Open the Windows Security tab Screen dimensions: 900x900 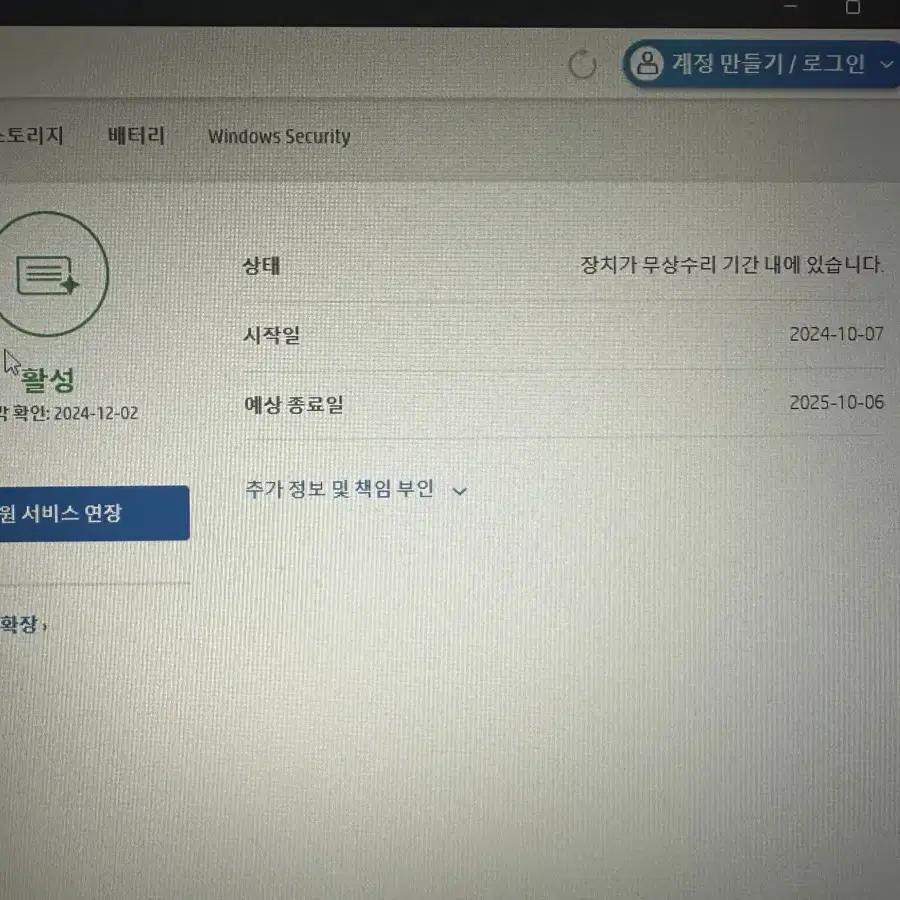pos(279,137)
